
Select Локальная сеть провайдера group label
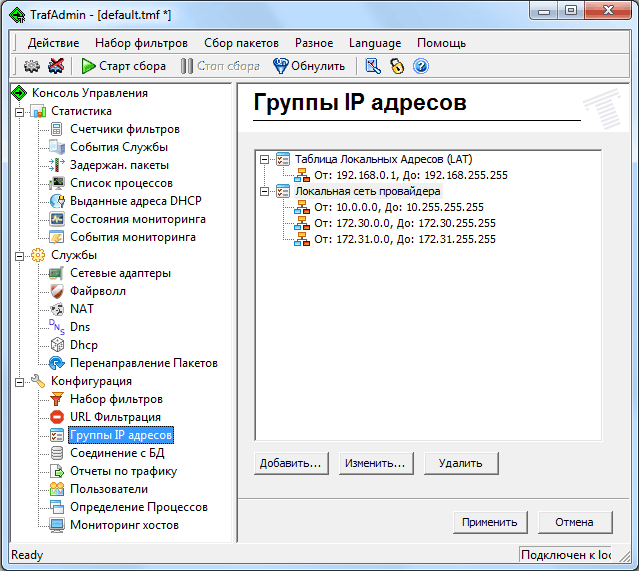[x=368, y=191]
